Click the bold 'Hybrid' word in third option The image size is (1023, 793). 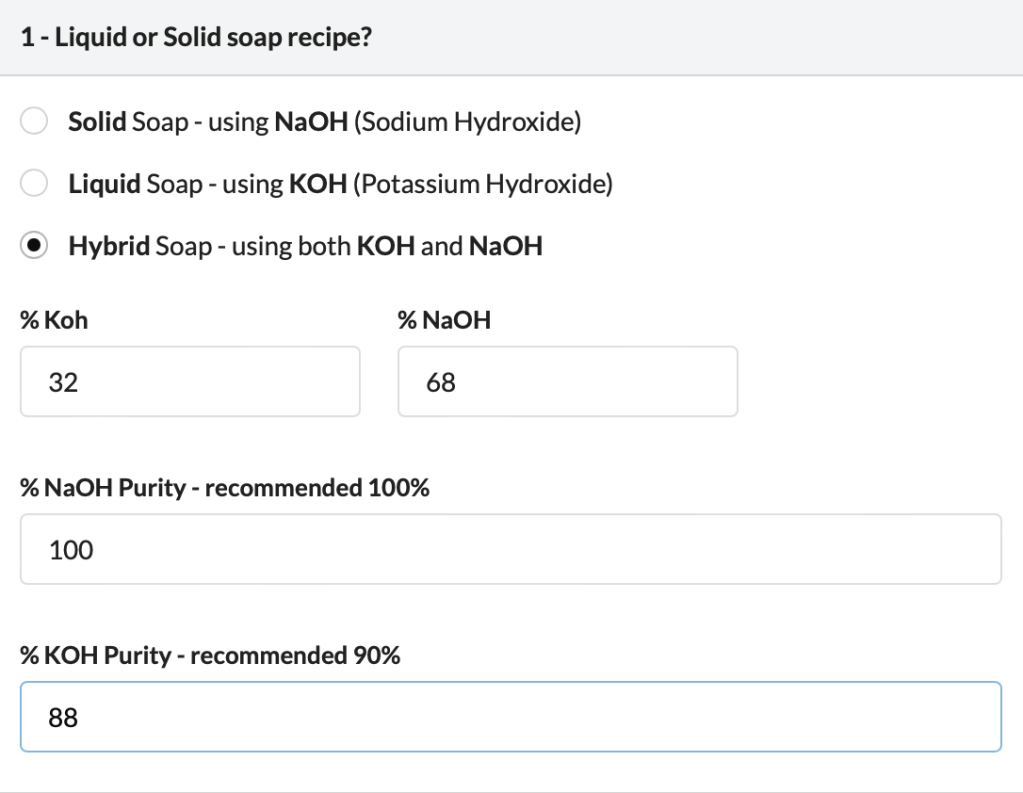click(109, 246)
